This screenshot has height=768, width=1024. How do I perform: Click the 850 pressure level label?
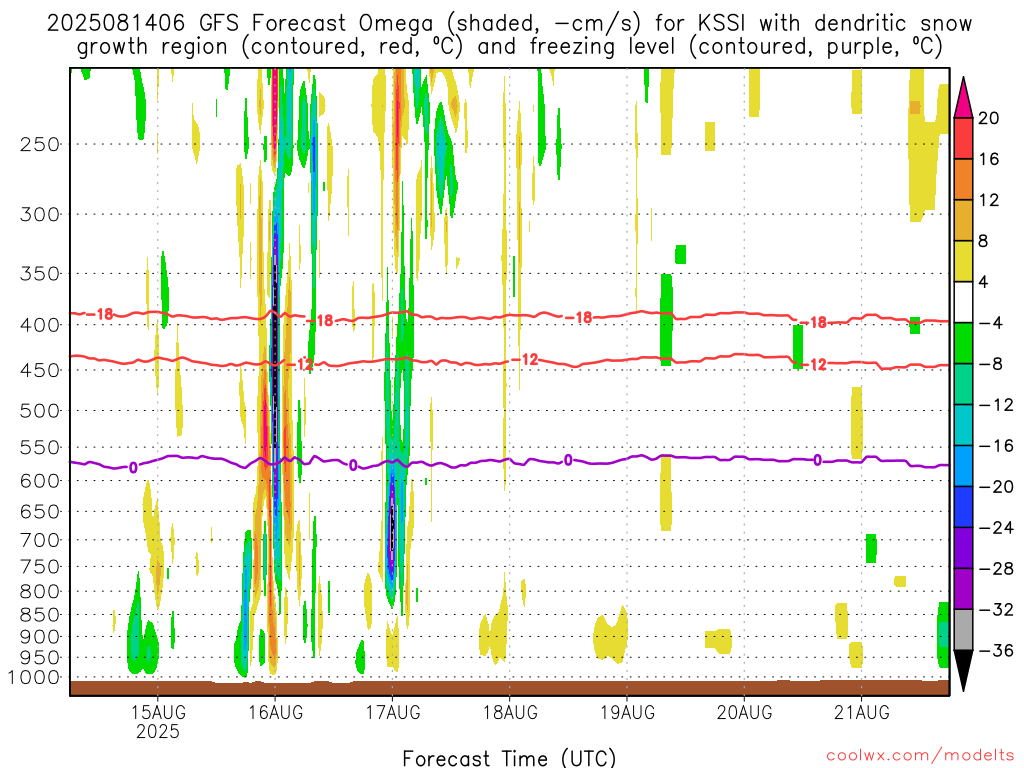pyautogui.click(x=40, y=615)
